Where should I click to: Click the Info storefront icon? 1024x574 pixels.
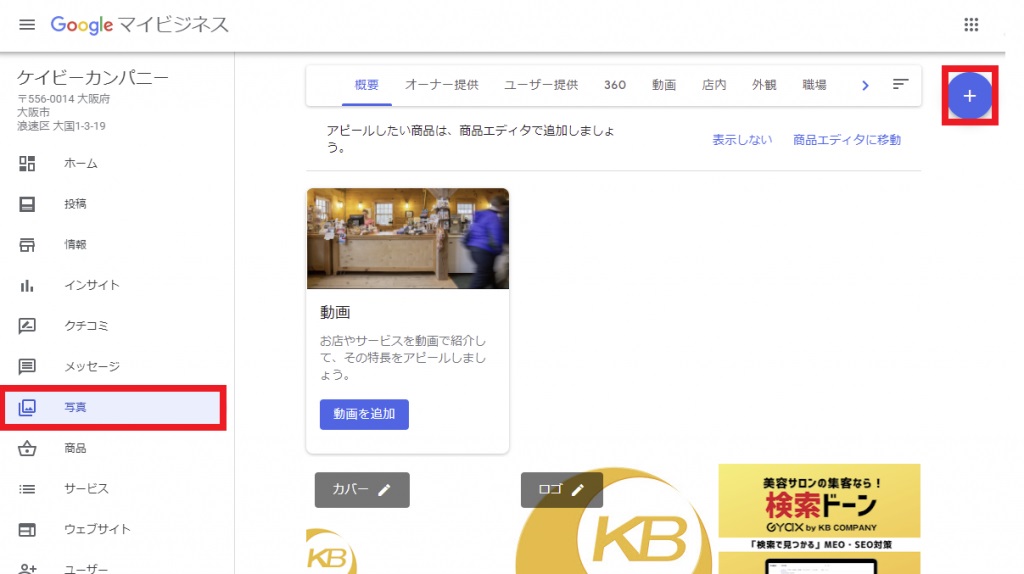click(x=27, y=245)
